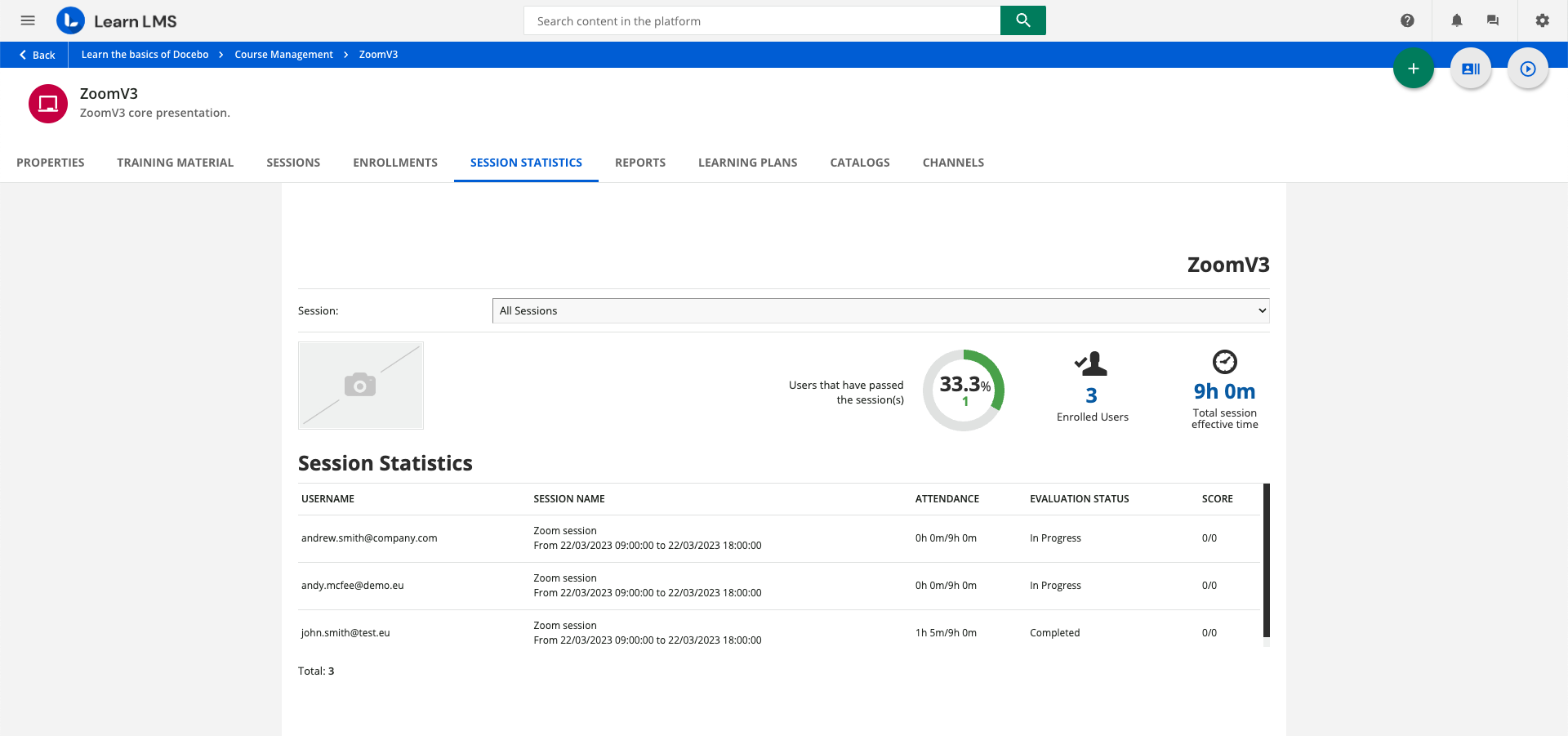This screenshot has width=1568, height=736.
Task: Click Zoom session name in andy.mcfee row
Action: point(565,578)
